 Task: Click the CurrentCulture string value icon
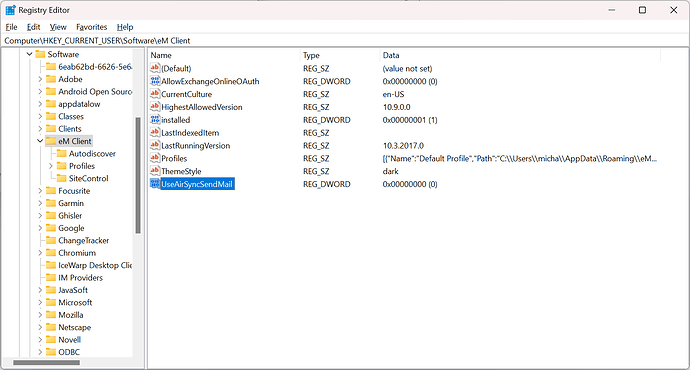point(155,94)
